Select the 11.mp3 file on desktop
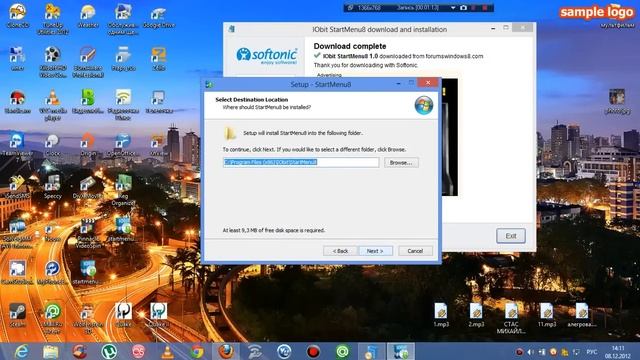Viewport: 640px width, 360px height. click(547, 314)
